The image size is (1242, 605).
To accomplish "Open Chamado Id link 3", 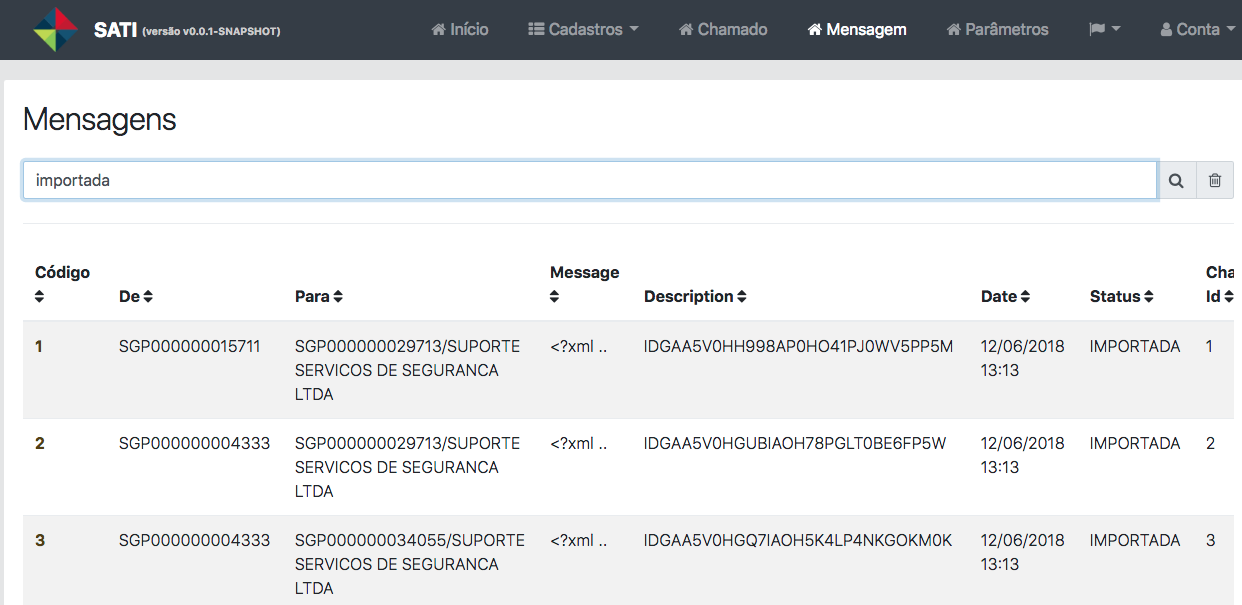I will [x=1210, y=540].
